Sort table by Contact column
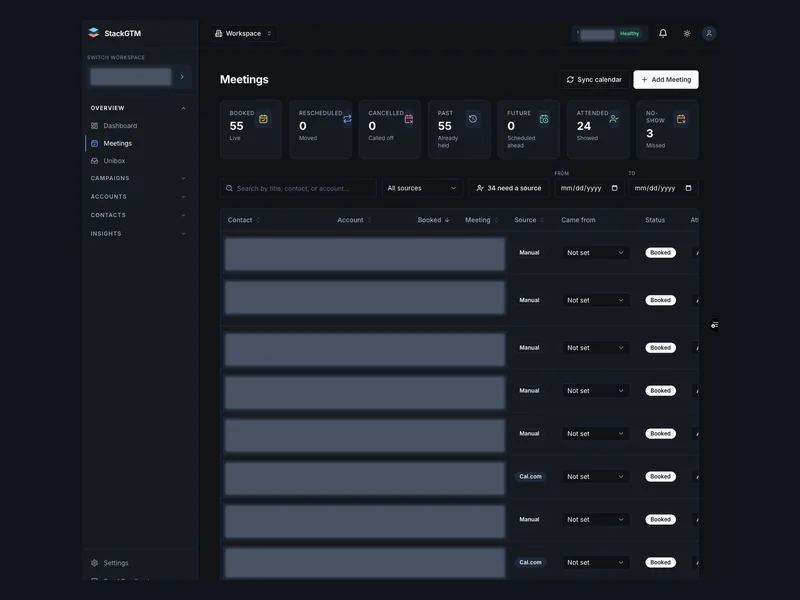The width and height of the screenshot is (800, 600). point(244,220)
